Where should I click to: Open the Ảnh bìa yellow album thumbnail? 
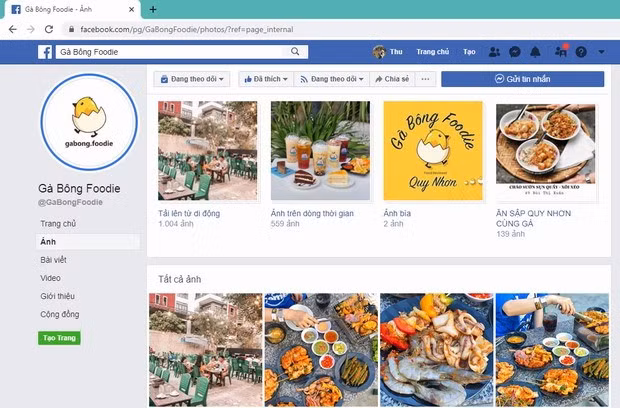pos(433,151)
